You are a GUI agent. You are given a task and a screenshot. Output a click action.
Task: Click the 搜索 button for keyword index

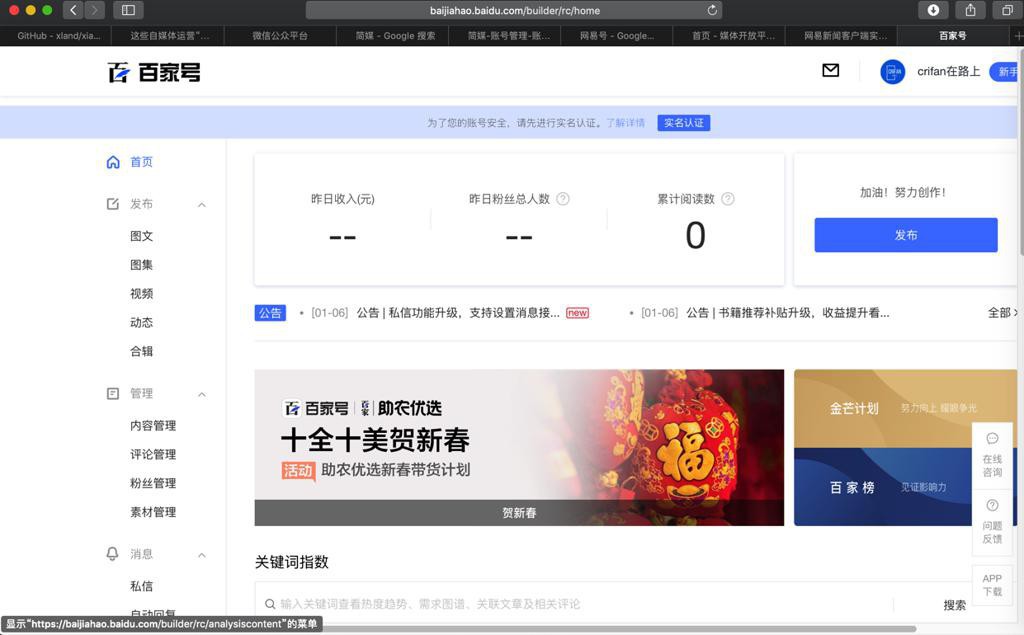point(954,605)
